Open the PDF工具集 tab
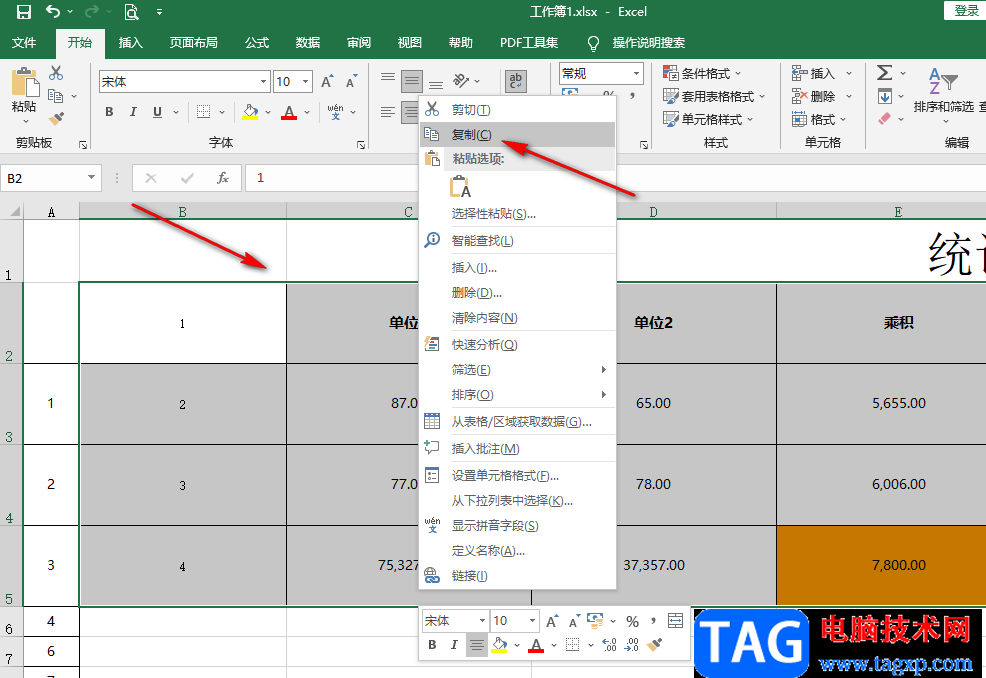The width and height of the screenshot is (986, 678). click(x=529, y=43)
